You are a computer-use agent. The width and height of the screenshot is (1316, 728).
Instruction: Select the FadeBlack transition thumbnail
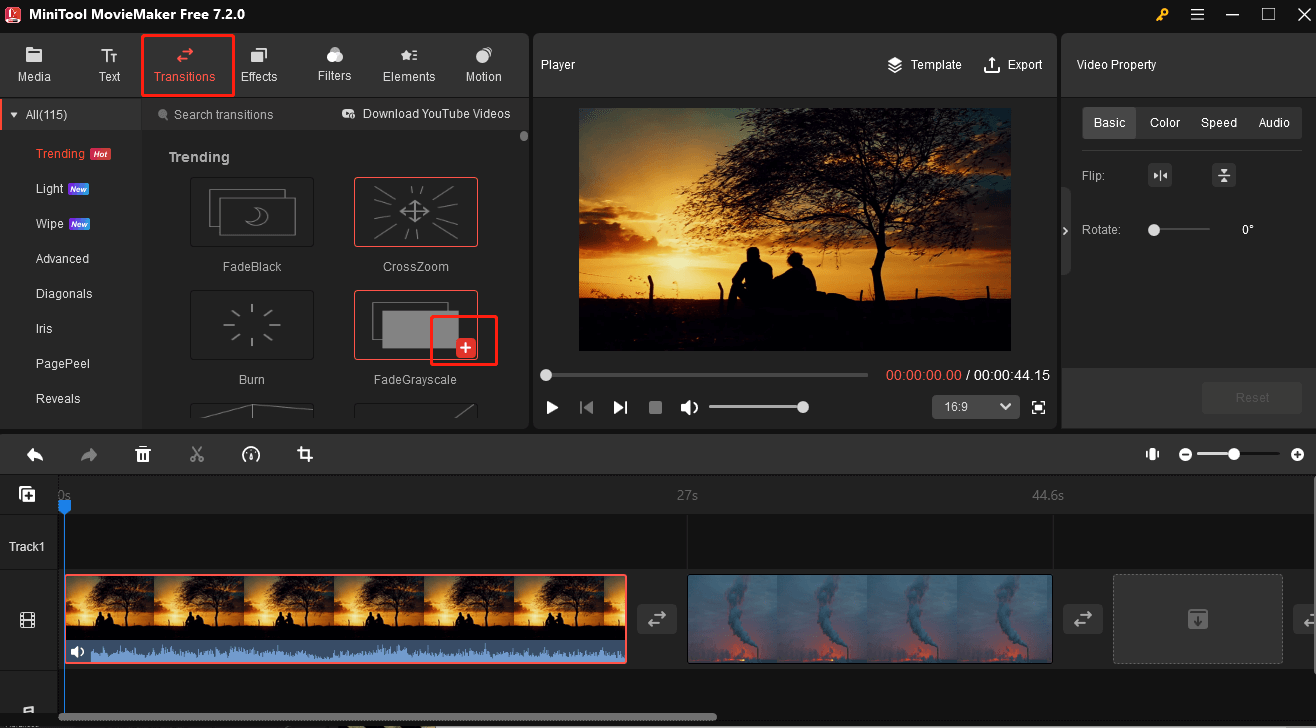(252, 212)
